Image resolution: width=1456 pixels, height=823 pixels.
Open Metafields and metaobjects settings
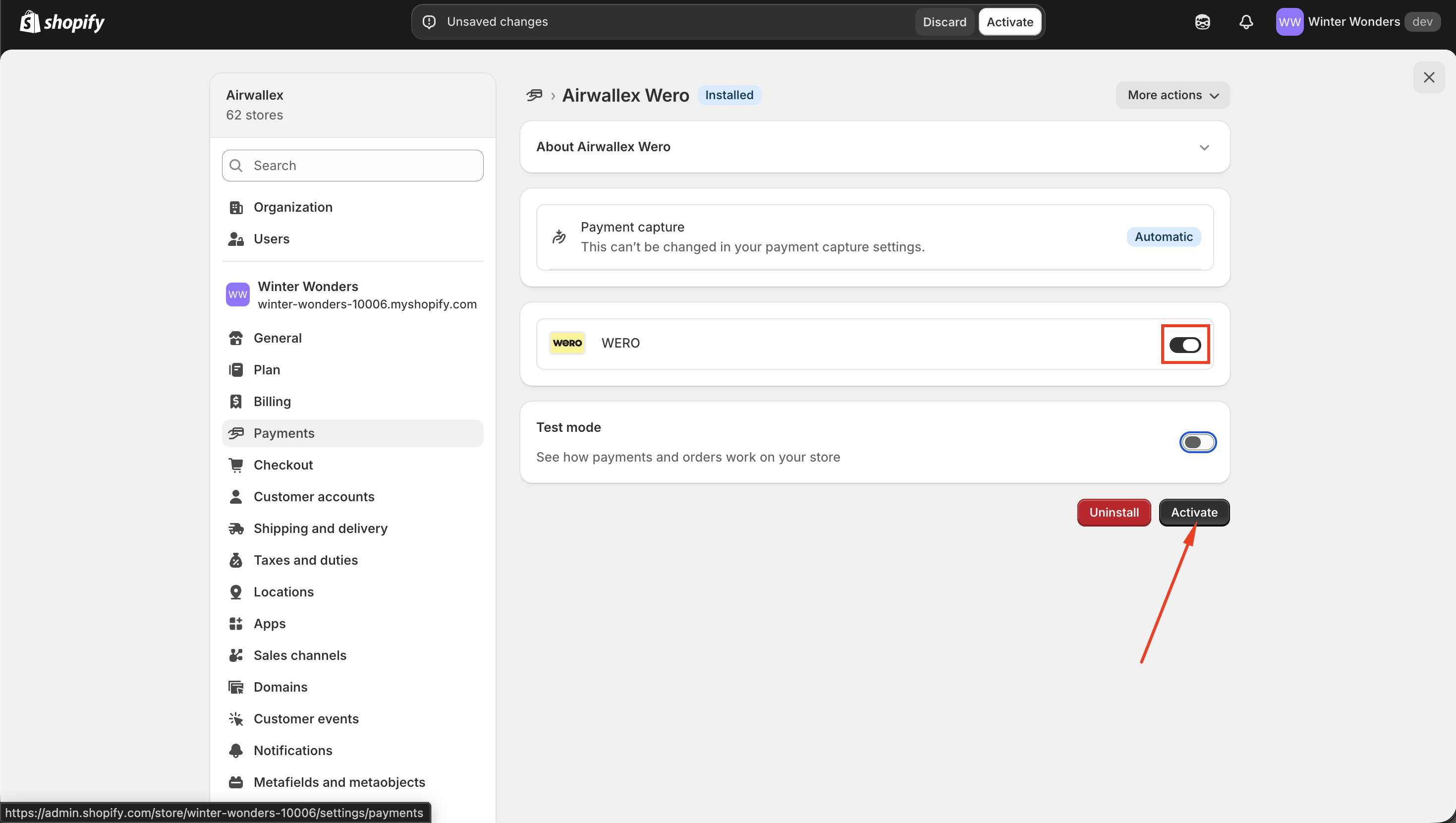pyautogui.click(x=353, y=782)
